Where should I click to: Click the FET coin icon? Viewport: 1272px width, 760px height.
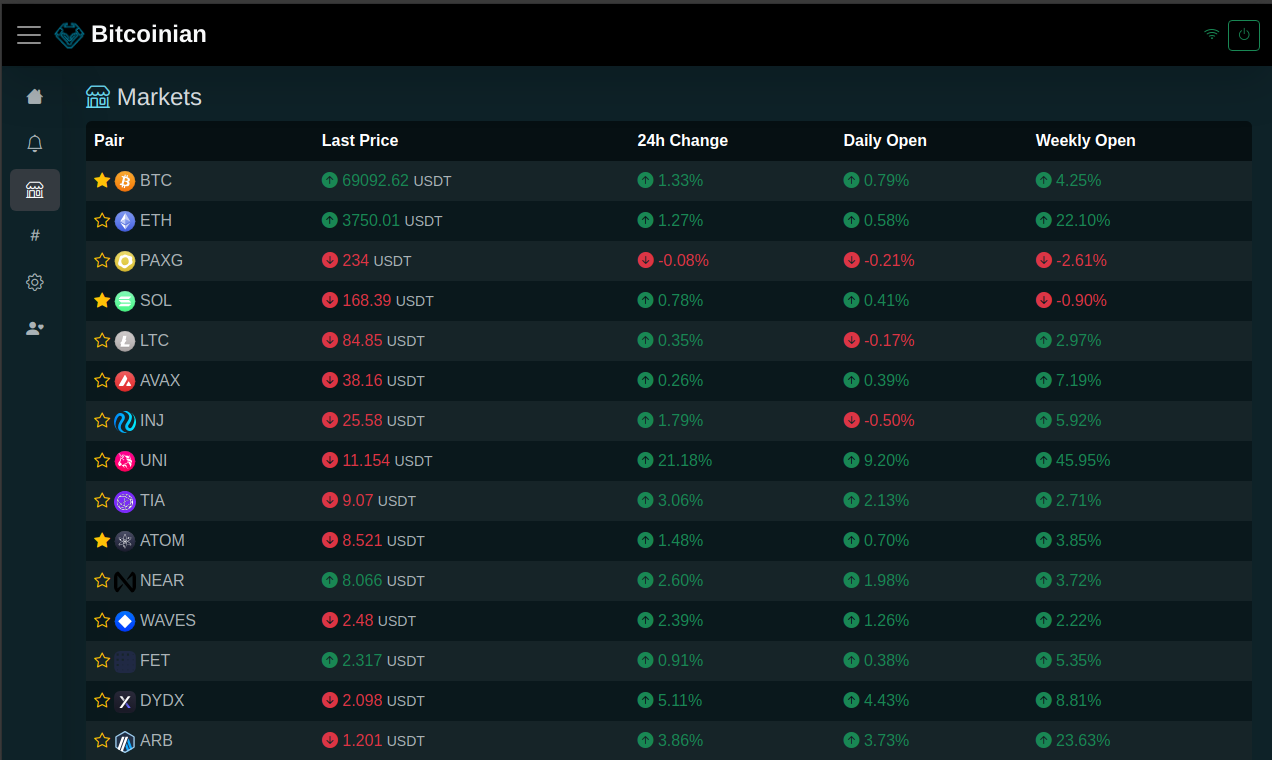[x=125, y=661]
